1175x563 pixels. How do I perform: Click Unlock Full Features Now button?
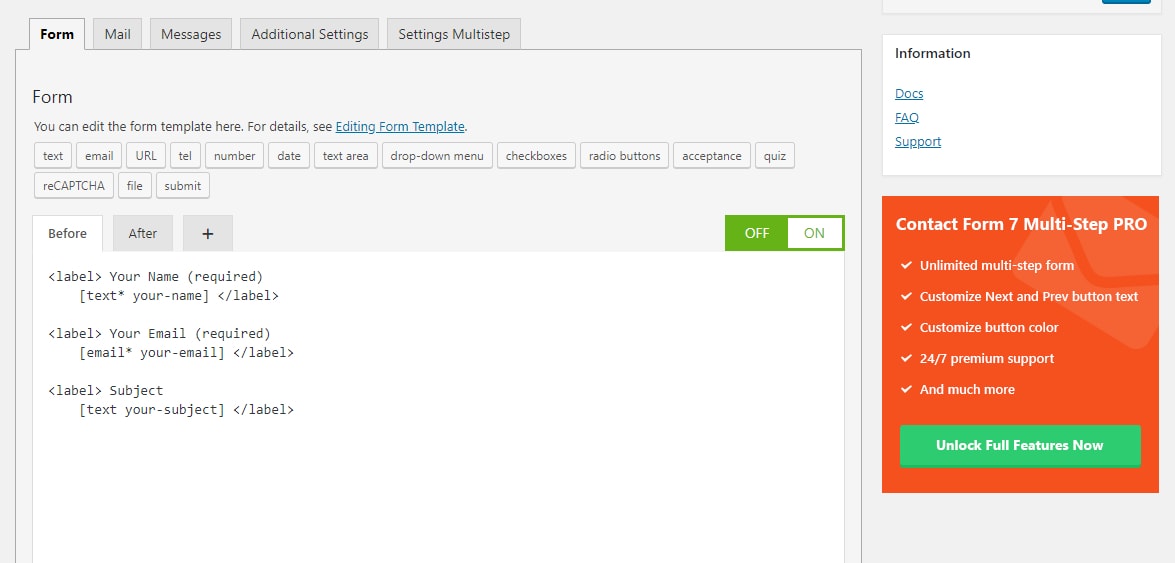pyautogui.click(x=1020, y=445)
